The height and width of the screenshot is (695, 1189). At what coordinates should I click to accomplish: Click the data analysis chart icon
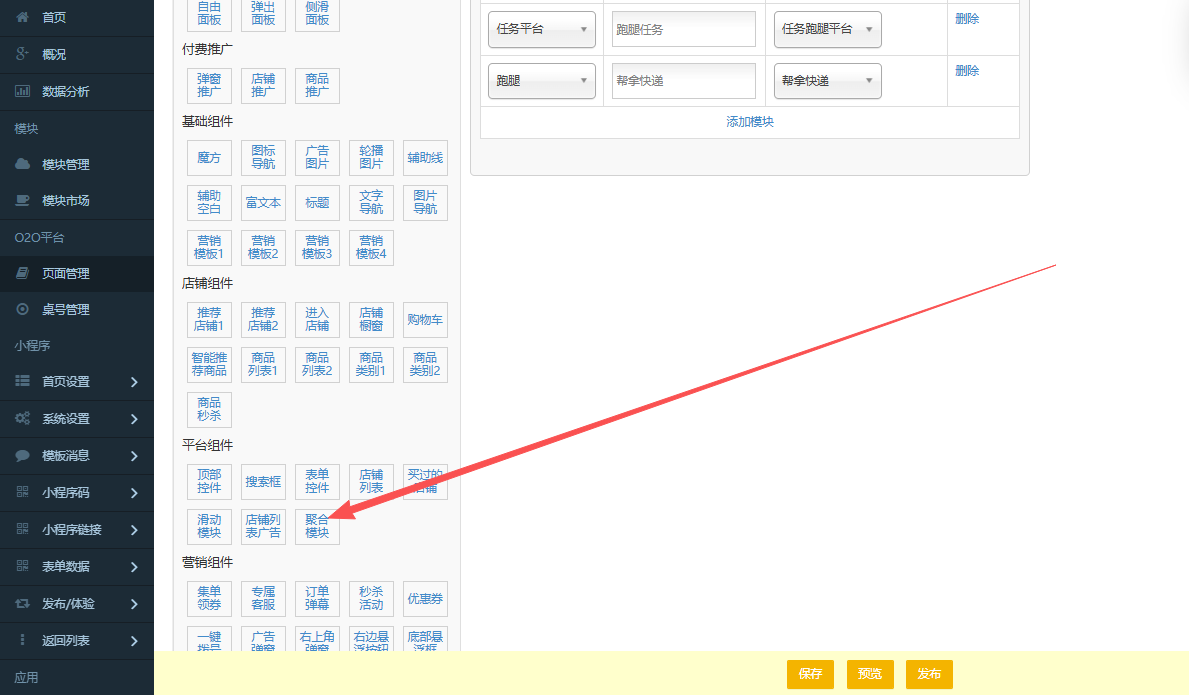pyautogui.click(x=22, y=91)
